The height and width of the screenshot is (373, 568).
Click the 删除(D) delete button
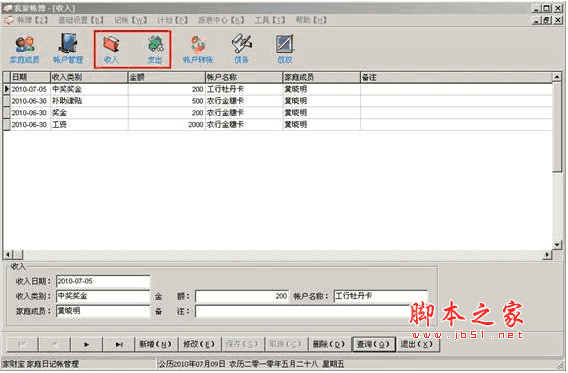tap(329, 344)
